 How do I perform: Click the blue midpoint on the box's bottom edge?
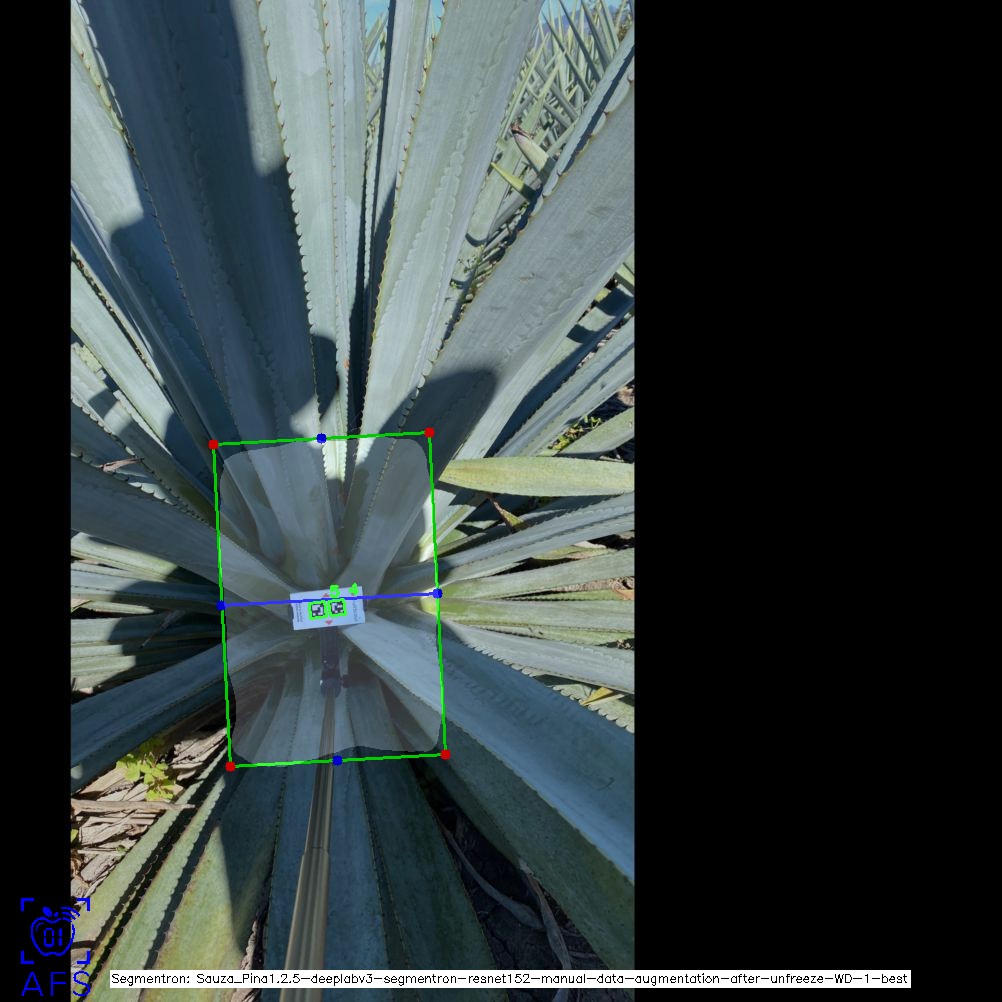pos(337,760)
